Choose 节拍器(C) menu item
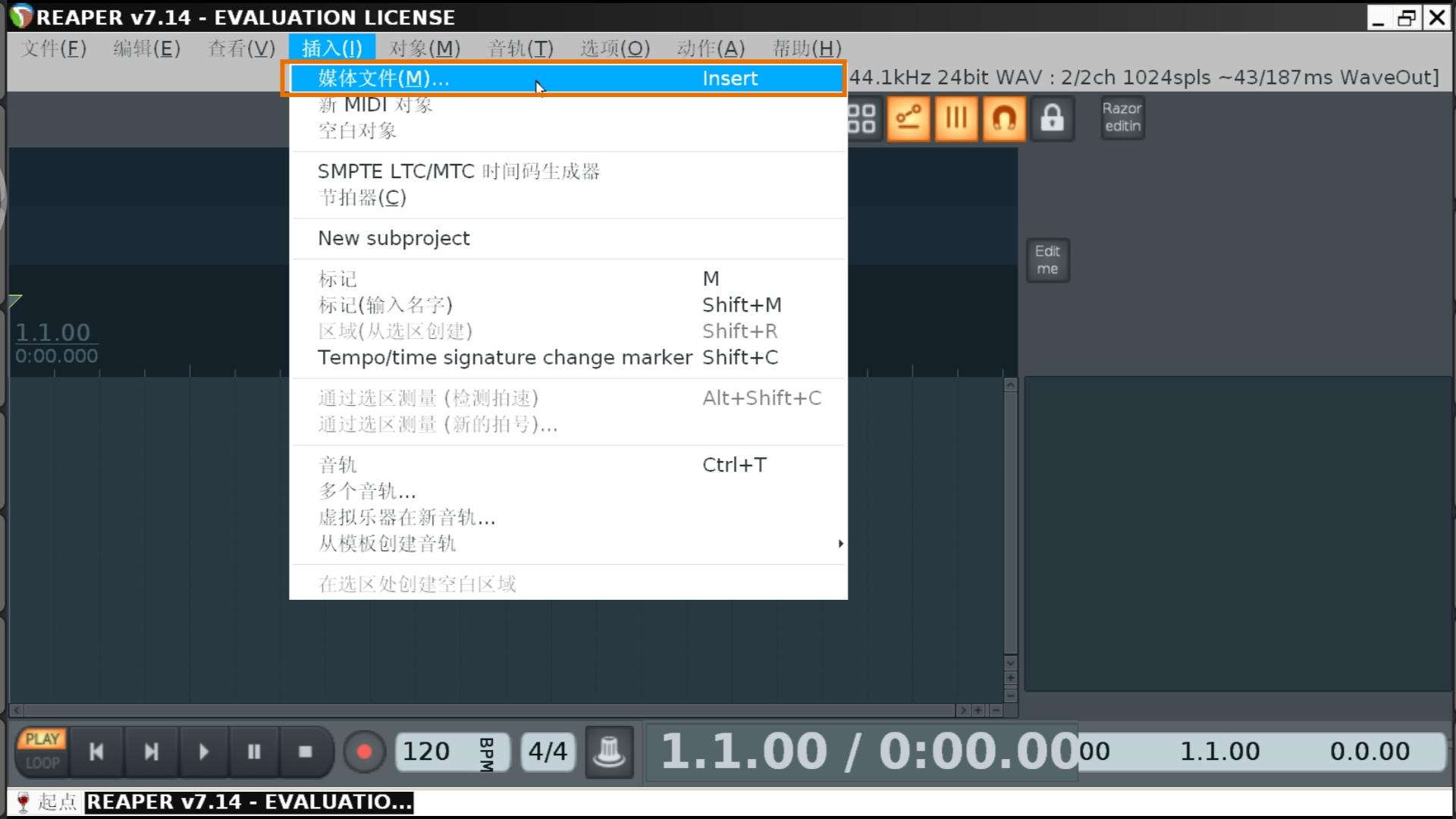1456x819 pixels. click(568, 198)
